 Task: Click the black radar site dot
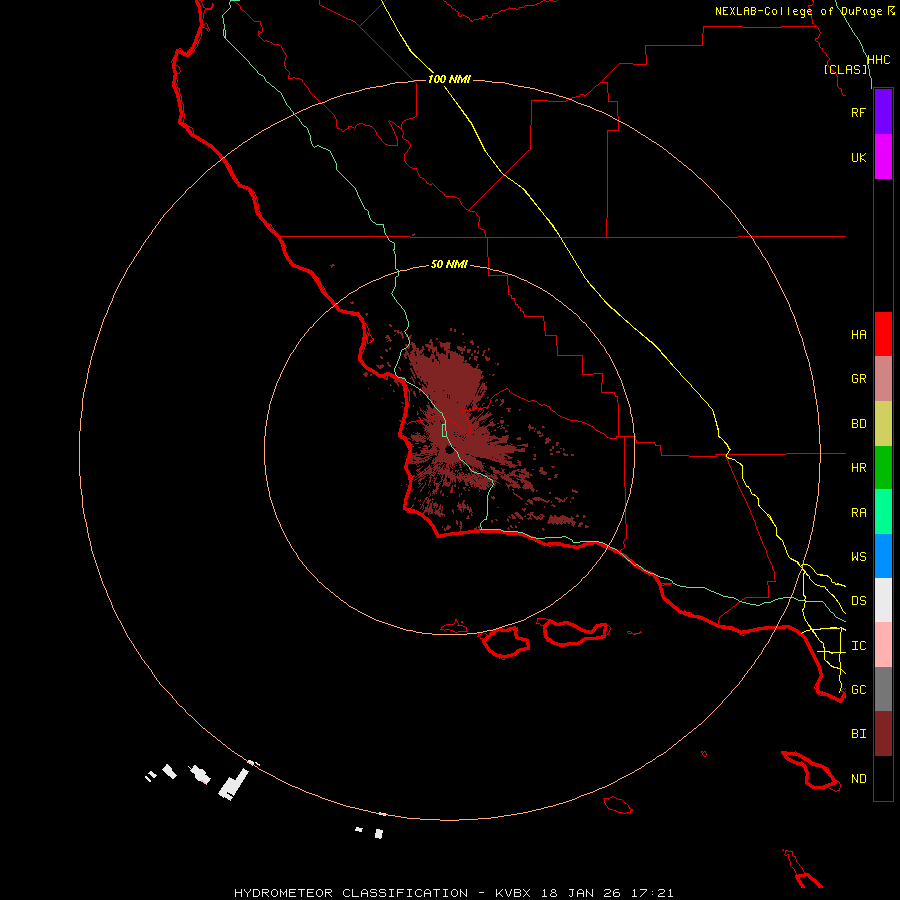click(449, 450)
